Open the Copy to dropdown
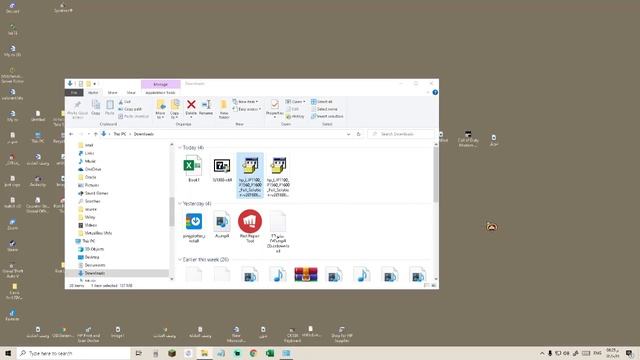Screen dimensions: 640x360 pos(175,109)
